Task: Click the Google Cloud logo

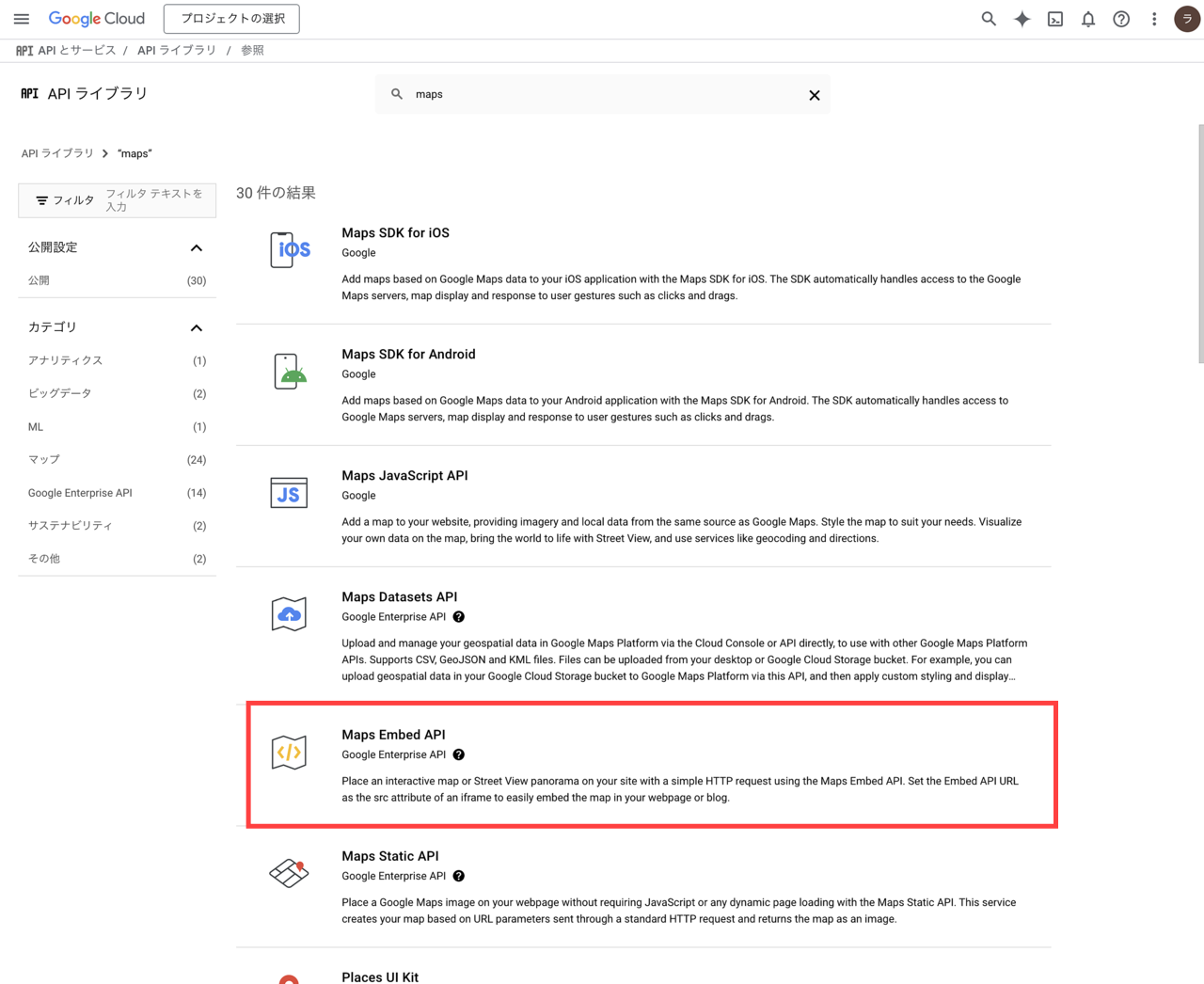Action: (x=96, y=19)
